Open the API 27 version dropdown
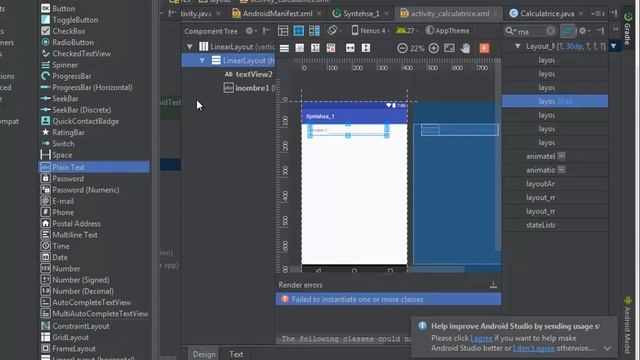640x360 pixels. [408, 31]
